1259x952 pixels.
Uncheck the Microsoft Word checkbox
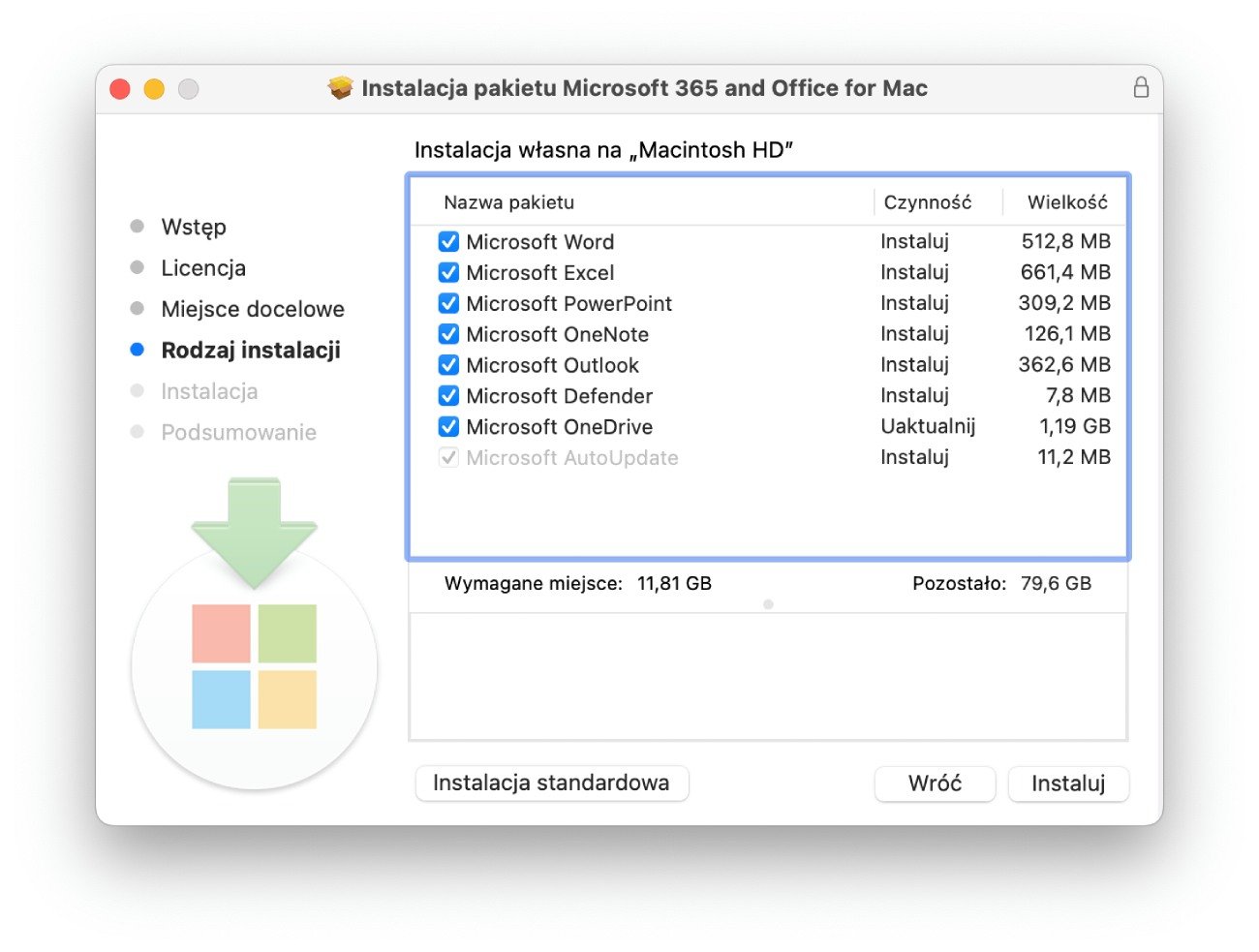[448, 241]
